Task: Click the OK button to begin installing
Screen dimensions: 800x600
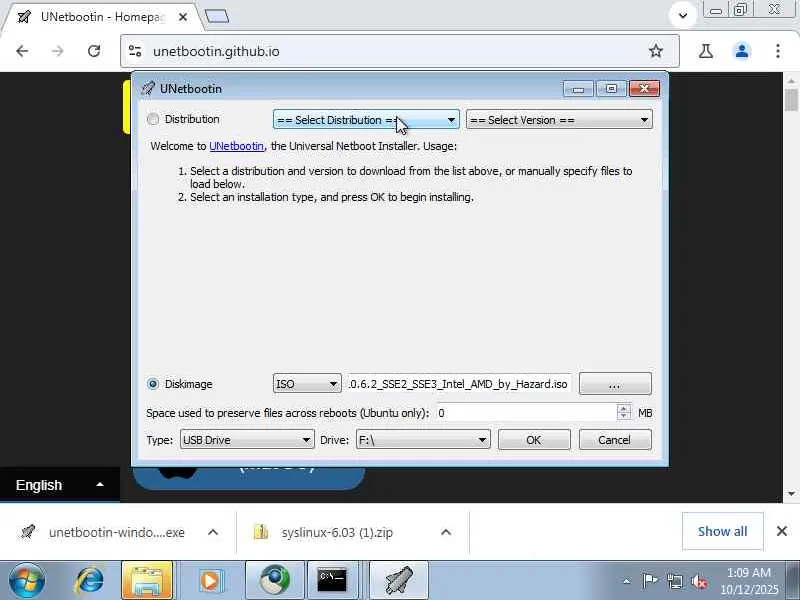Action: click(534, 440)
